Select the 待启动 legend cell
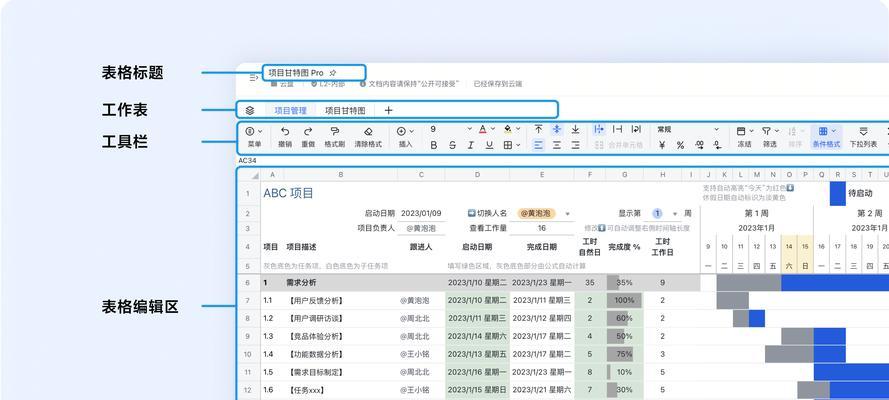Screen dimensions: 889x400 (860, 193)
